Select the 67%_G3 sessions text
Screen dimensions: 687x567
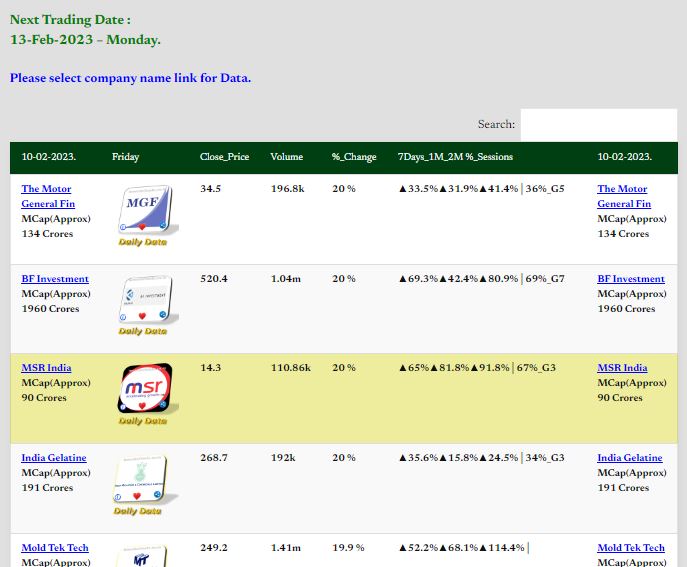[x=536, y=368]
